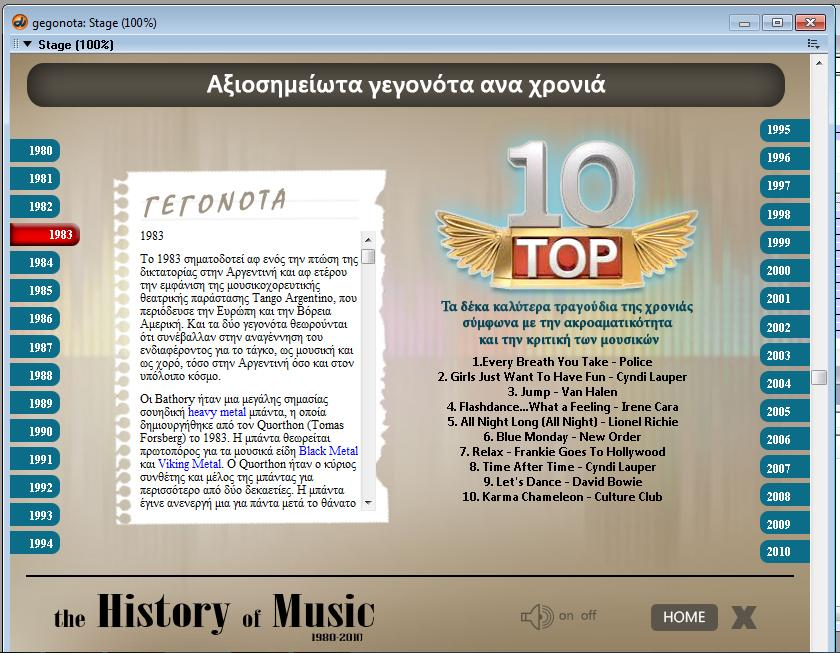Choose the 1999 year tab

coord(784,242)
